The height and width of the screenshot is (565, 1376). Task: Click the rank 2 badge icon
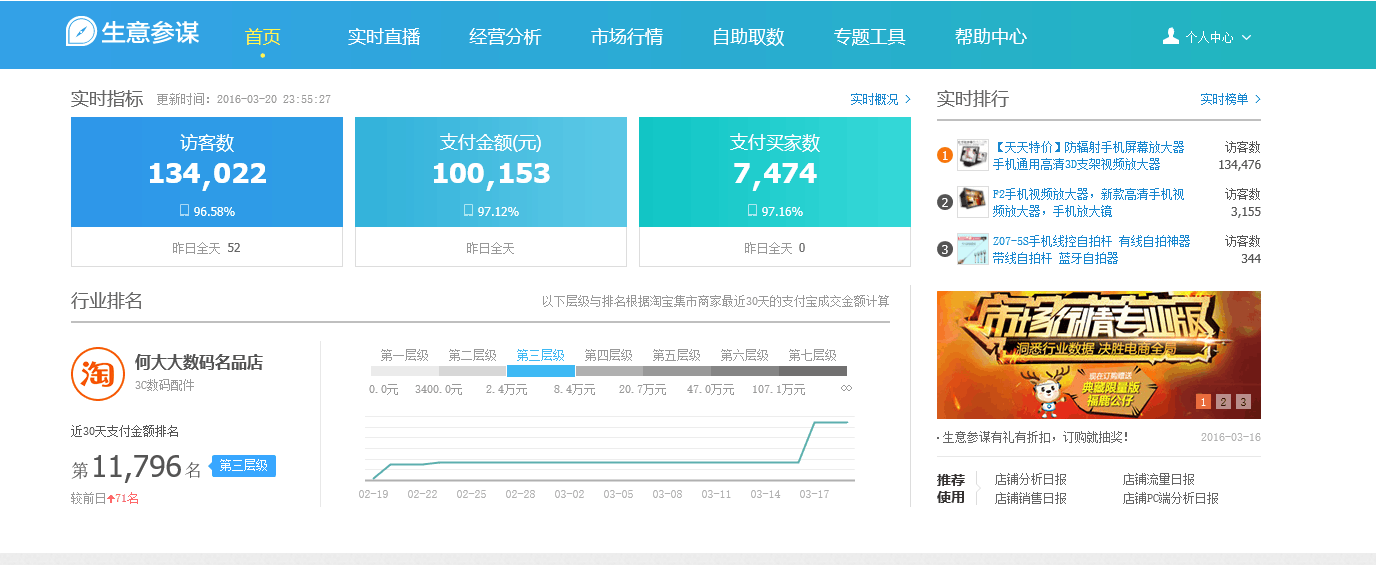pyautogui.click(x=945, y=202)
